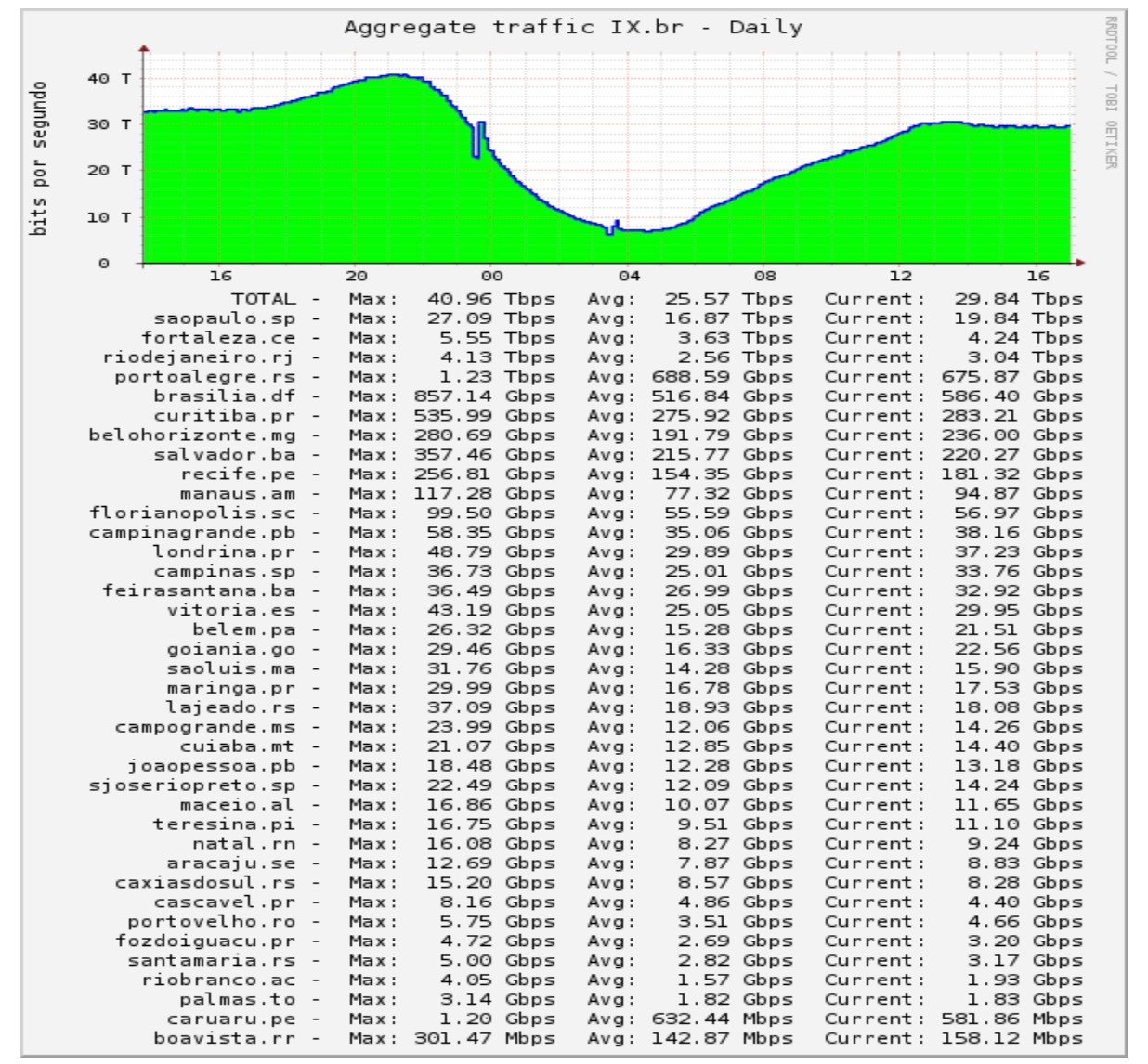Click the RRDTOOL / TOBI OETIKER watermark
Screen dimensions: 1148x1064
(x=1110, y=92)
